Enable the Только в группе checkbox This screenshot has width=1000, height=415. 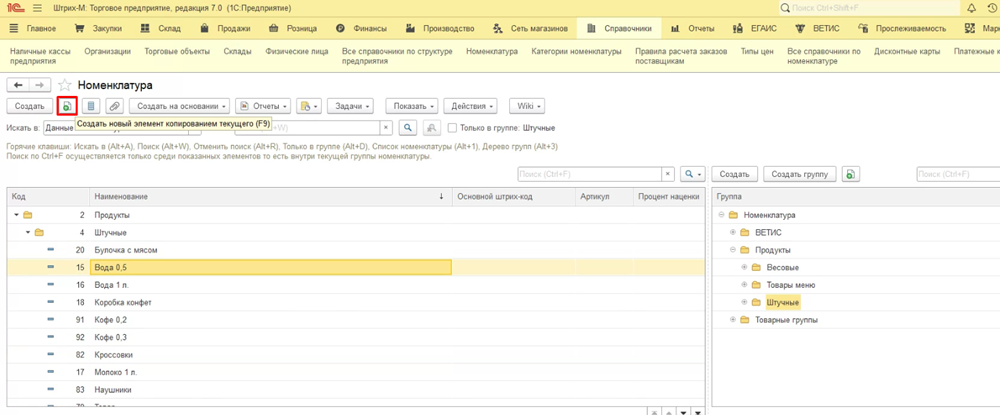(453, 128)
